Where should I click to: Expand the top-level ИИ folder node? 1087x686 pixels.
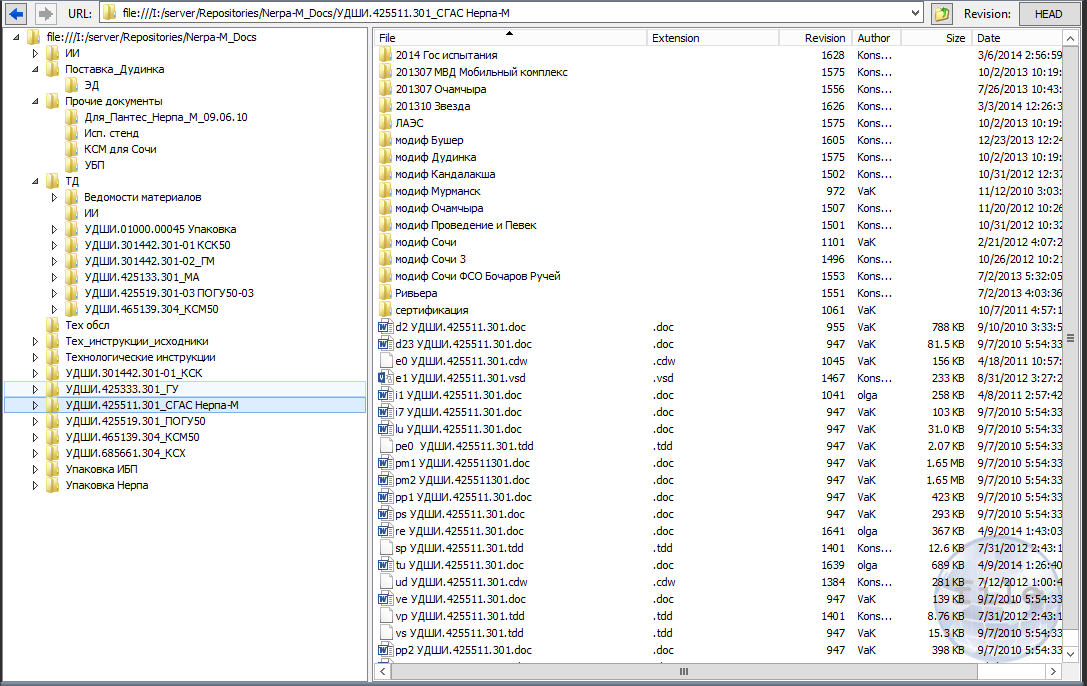click(35, 53)
